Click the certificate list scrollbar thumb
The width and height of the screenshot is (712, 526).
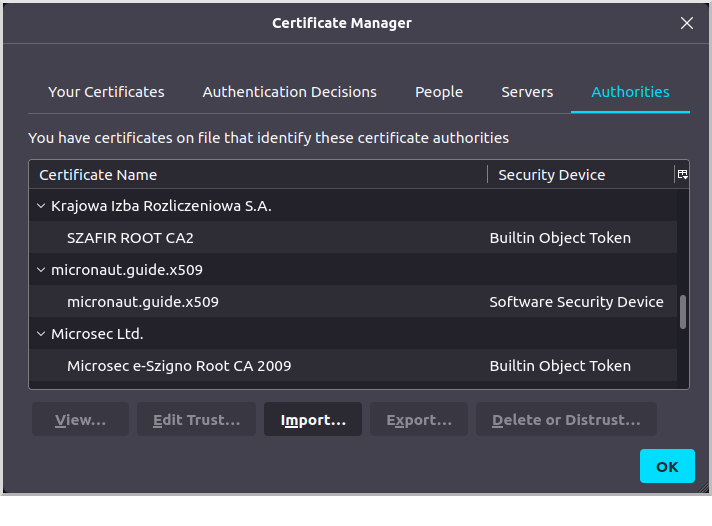[682, 312]
